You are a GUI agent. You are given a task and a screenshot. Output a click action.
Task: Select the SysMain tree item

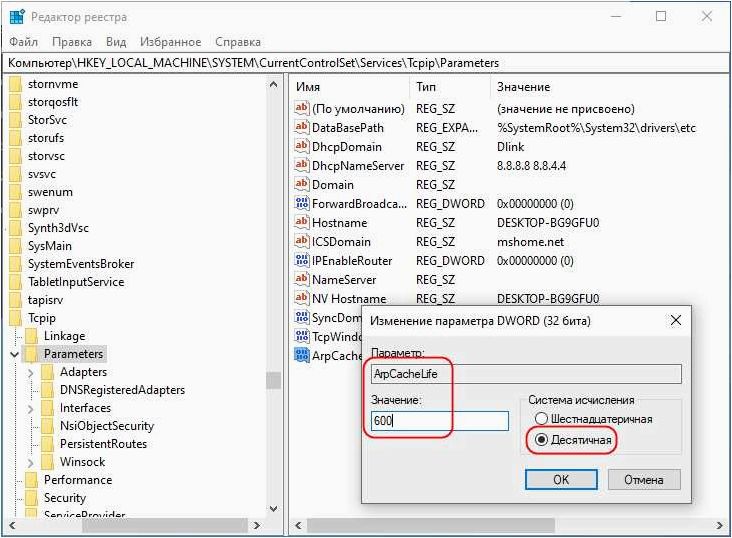49,246
